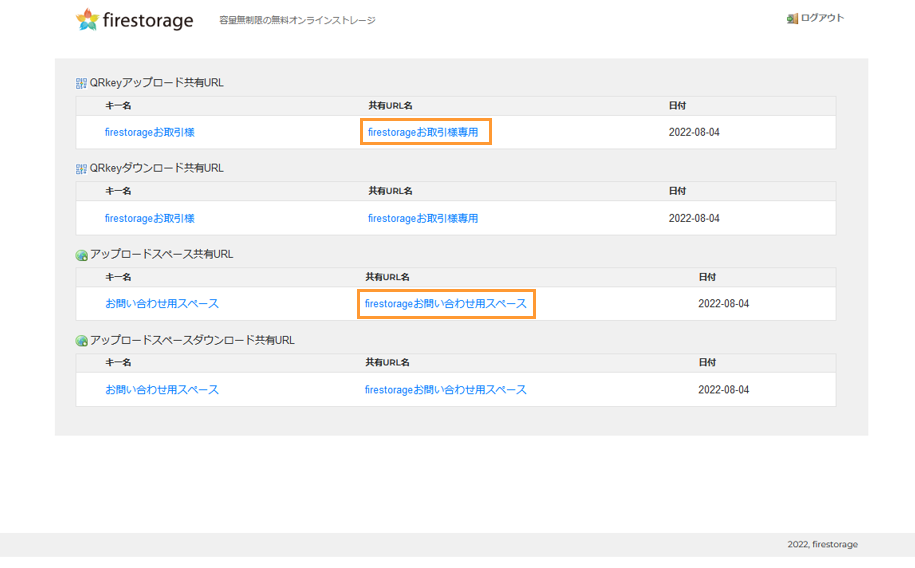Image resolution: width=915 pixels, height=568 pixels.
Task: Click キー名 header in QRkeyアップロード table
Action: pos(118,106)
